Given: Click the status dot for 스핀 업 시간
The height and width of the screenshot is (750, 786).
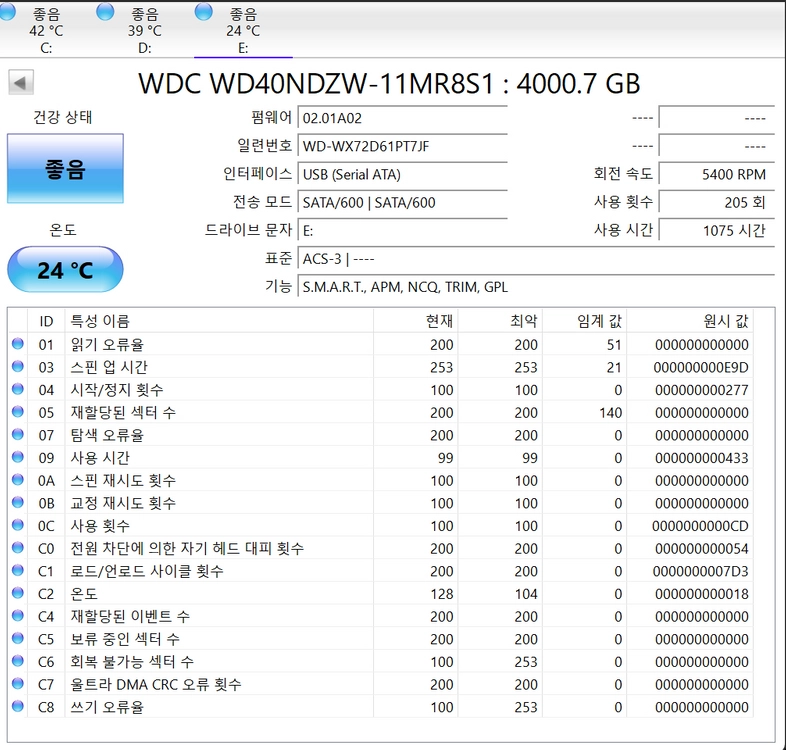Looking at the screenshot, I should 18,366.
